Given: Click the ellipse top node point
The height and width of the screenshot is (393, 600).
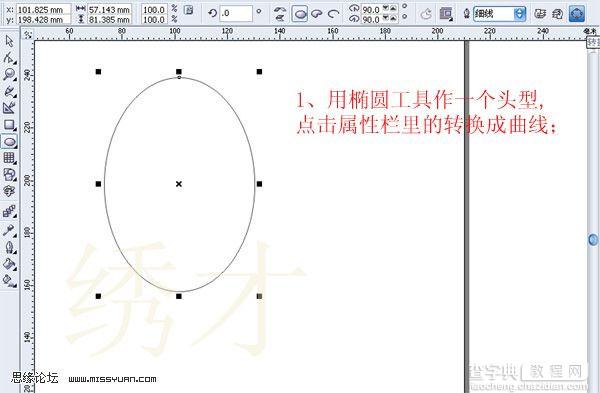Looking at the screenshot, I should point(179,77).
